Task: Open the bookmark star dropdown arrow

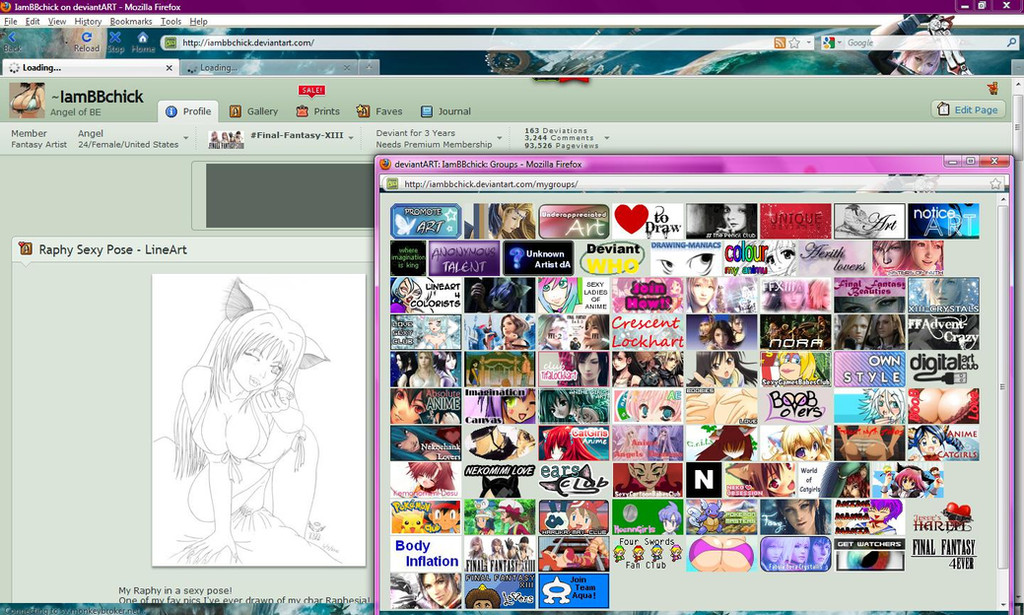Action: pos(808,42)
